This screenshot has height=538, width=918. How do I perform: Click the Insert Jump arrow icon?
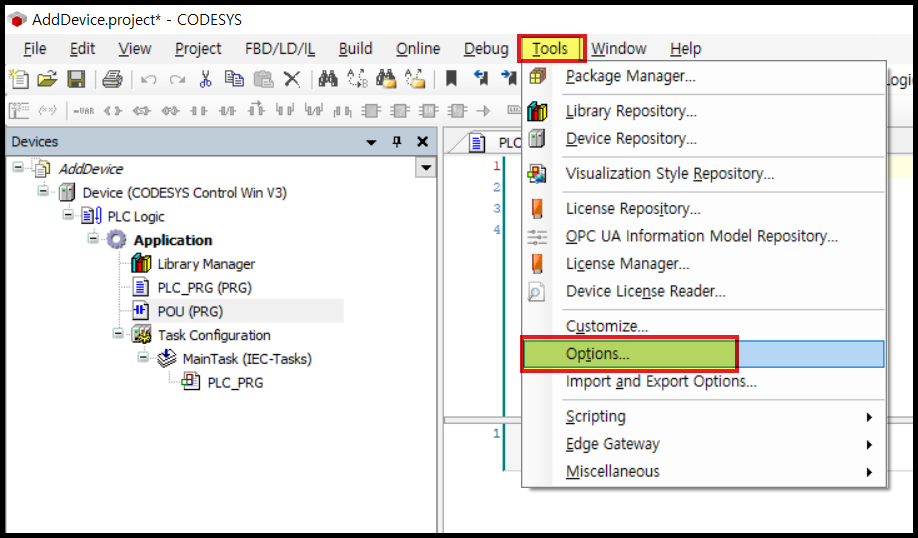pos(484,110)
